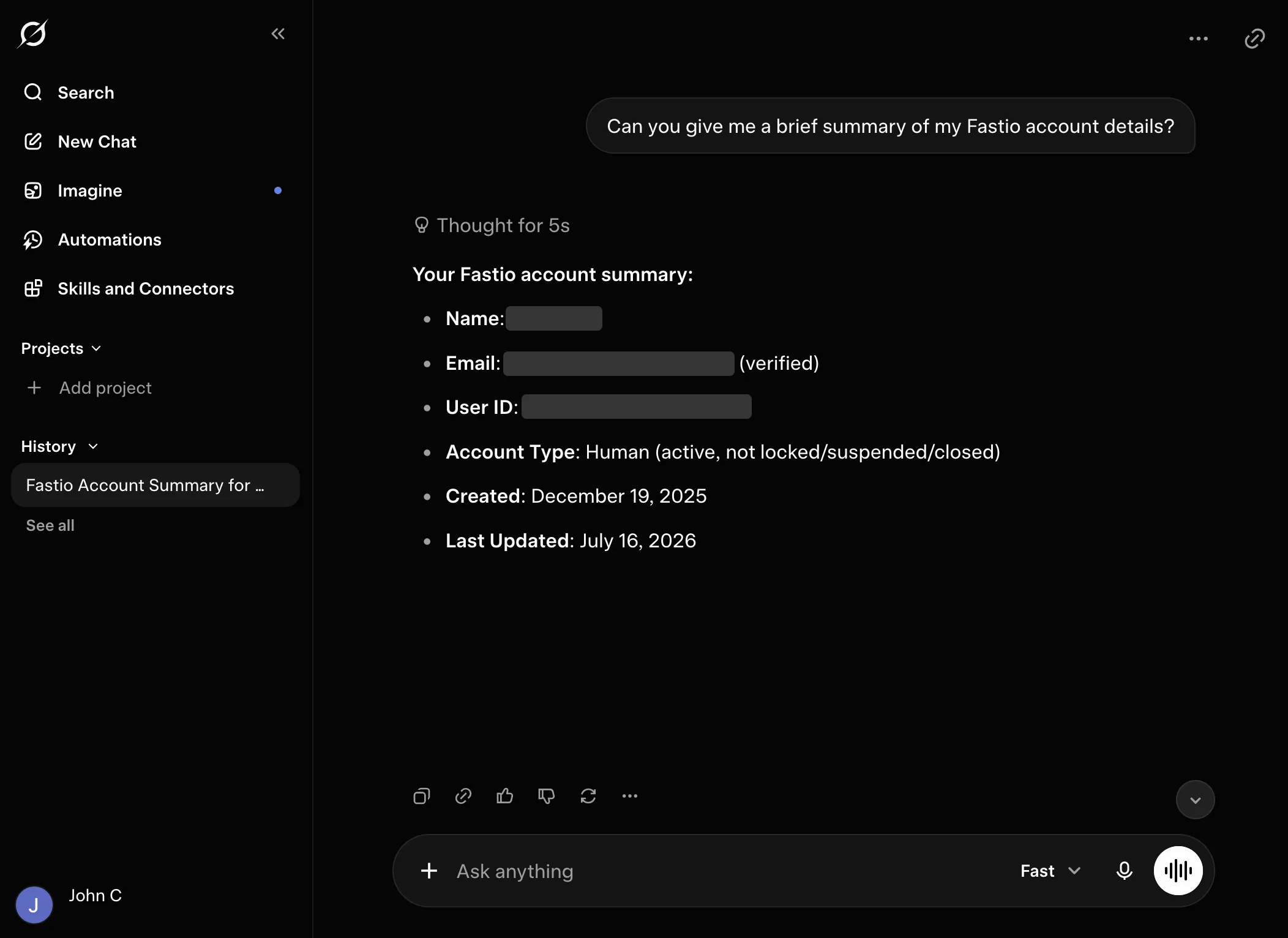
Task: Click the plus attach icon in input
Action: click(x=429, y=871)
